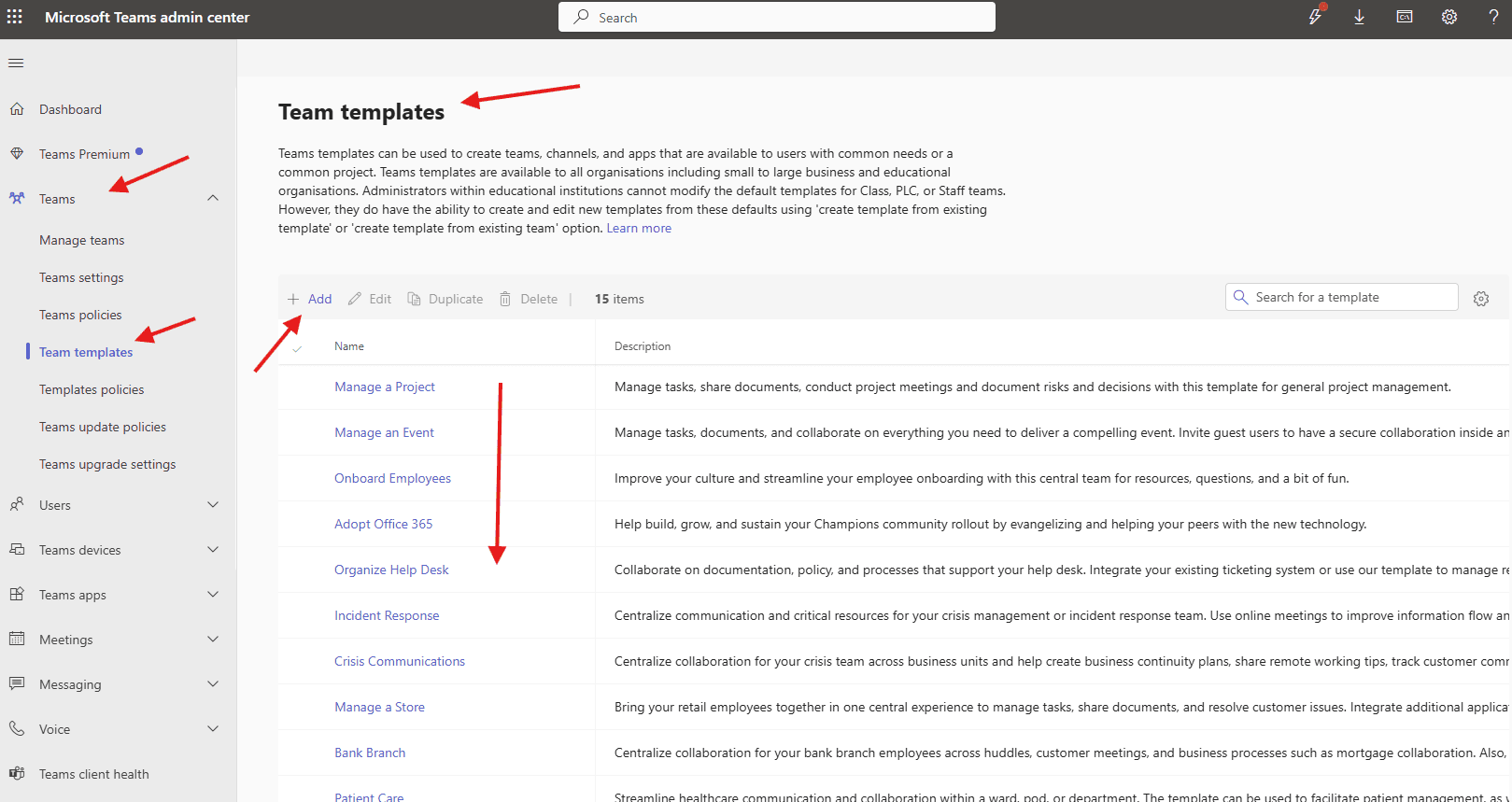Screen dimensions: 1512x802
Task: Open Teams upgrade settings in sidebar
Action: coord(107,464)
